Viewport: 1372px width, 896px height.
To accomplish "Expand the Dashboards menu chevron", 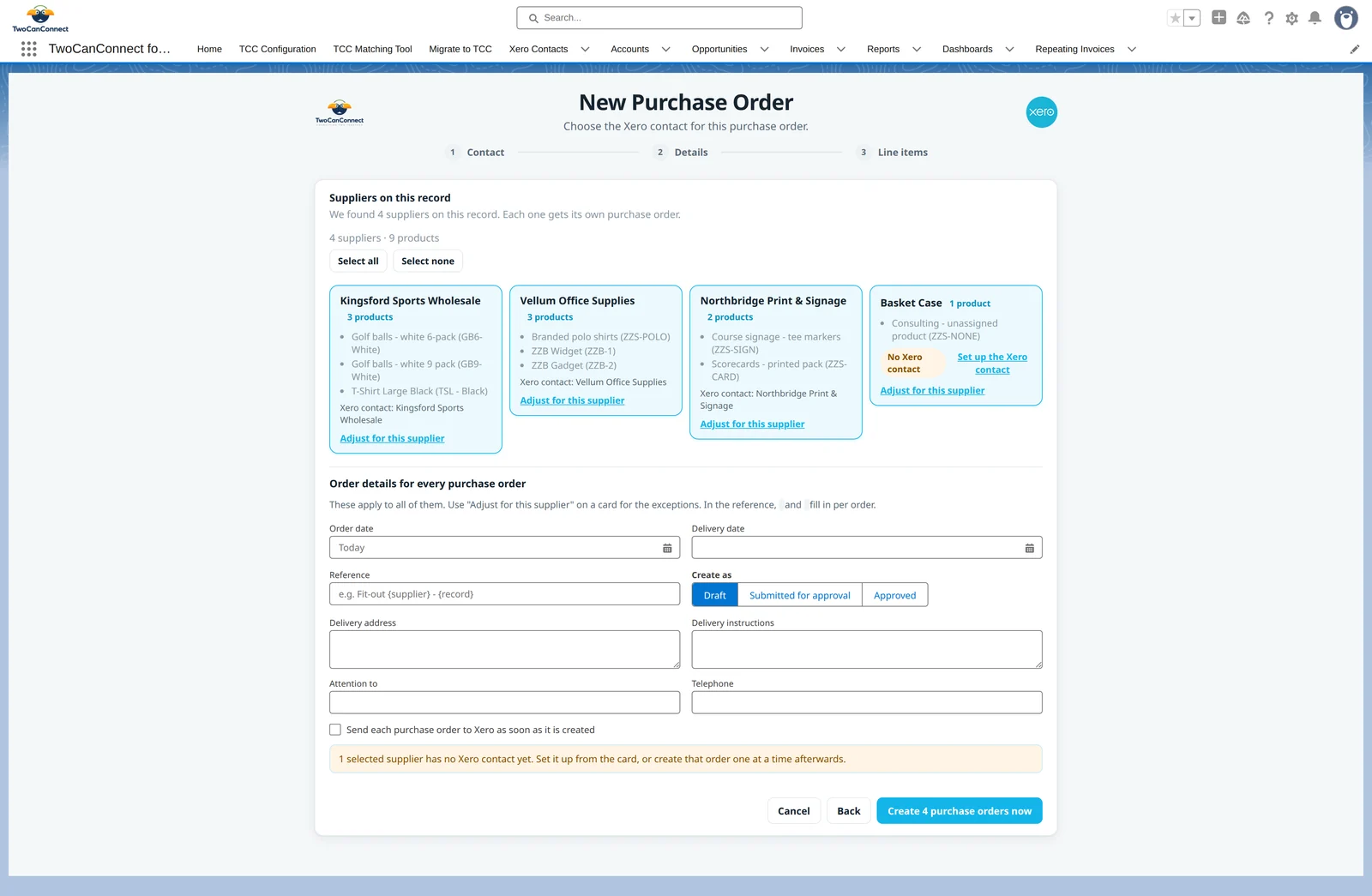I will 1010,49.
